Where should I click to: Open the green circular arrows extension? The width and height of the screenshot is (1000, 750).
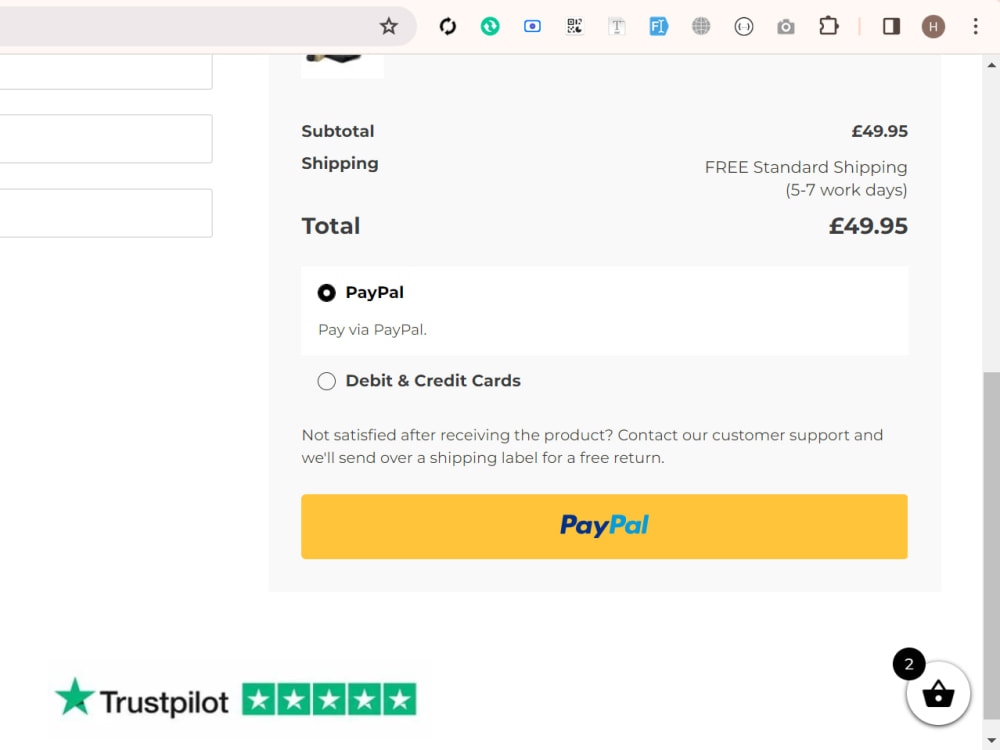pos(490,26)
